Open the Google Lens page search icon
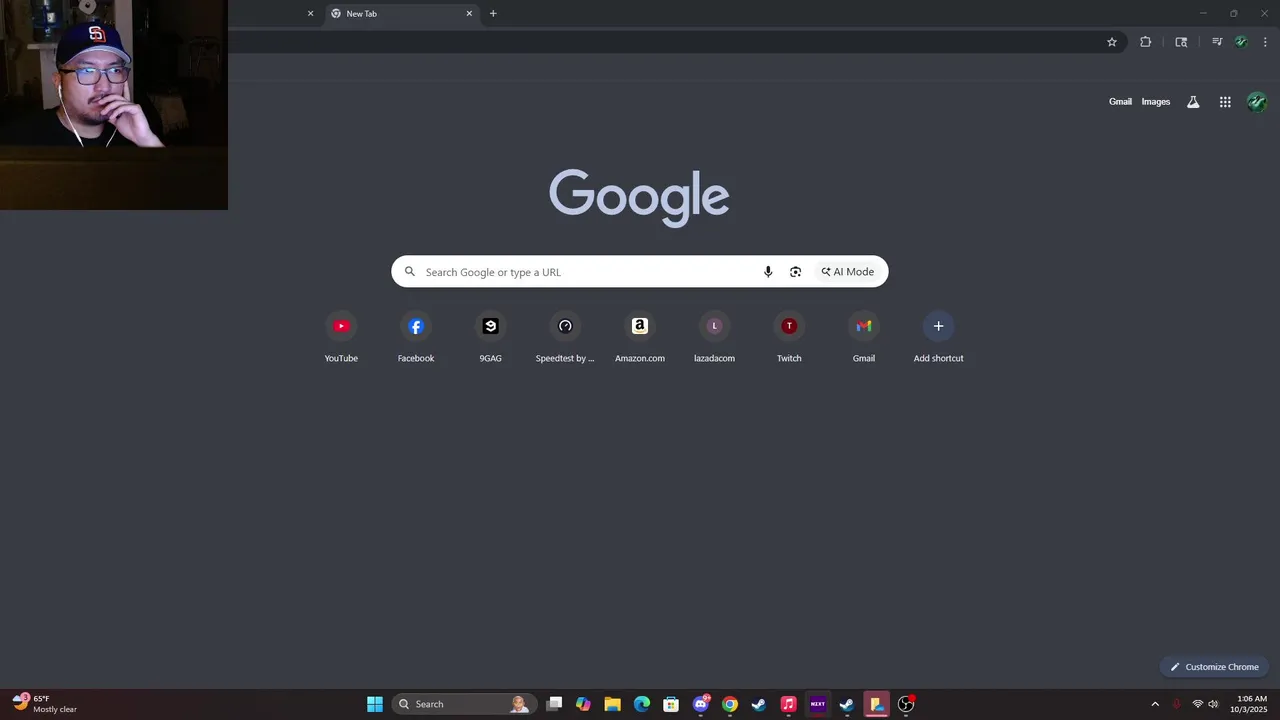The height and width of the screenshot is (720, 1280). click(x=1181, y=42)
